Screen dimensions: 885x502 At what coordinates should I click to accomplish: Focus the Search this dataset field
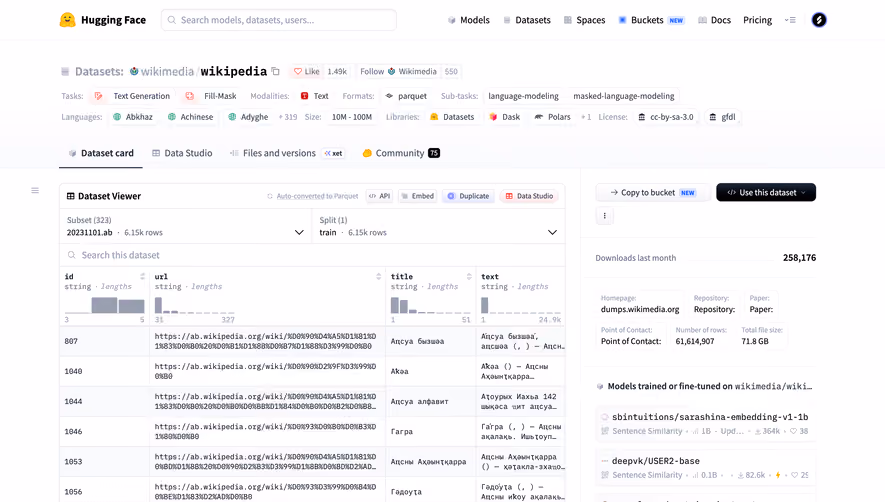pyautogui.click(x=312, y=255)
